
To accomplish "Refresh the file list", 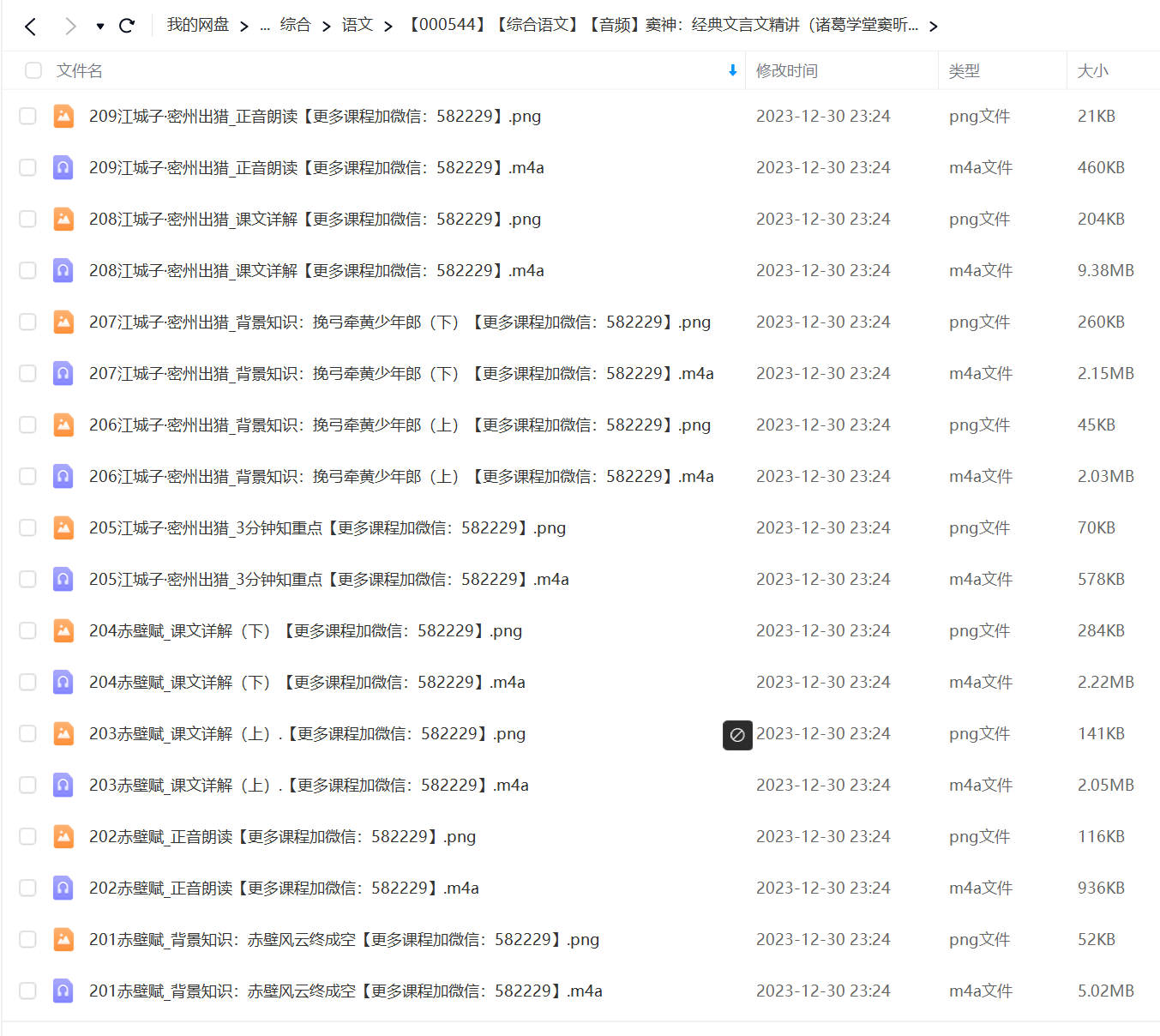I will coord(127,26).
